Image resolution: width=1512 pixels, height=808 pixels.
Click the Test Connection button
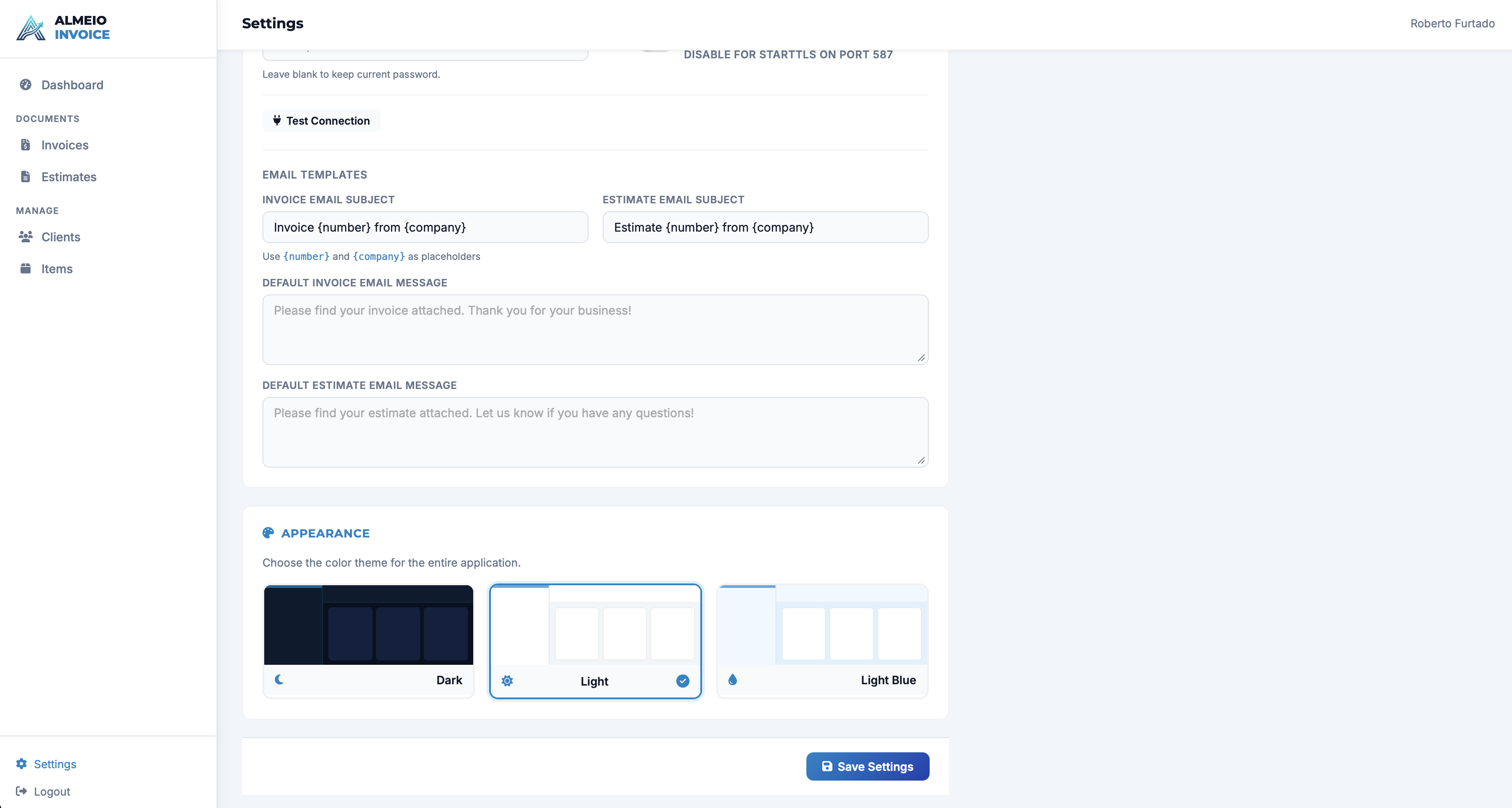click(321, 120)
